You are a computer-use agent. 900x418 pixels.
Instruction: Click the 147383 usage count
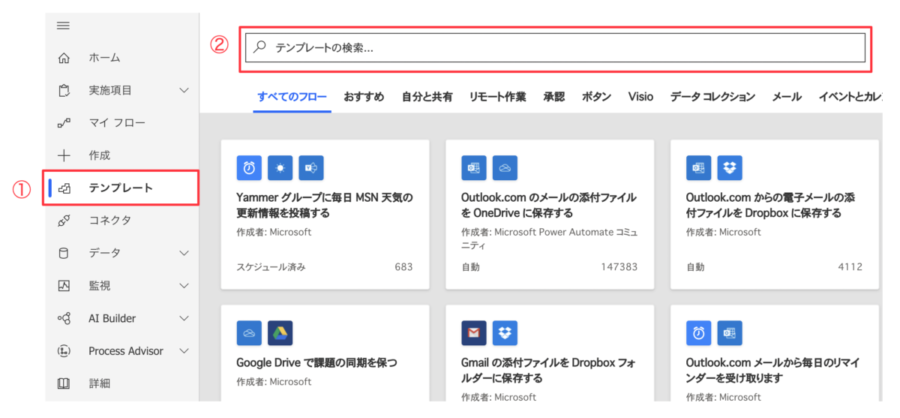pos(619,267)
